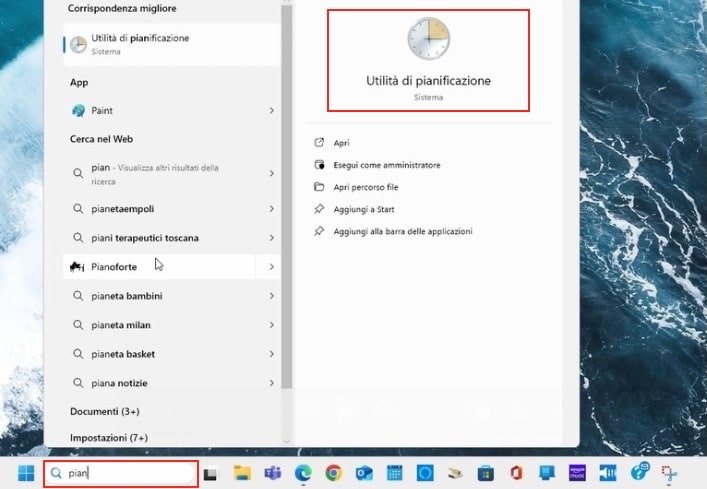The width and height of the screenshot is (707, 489).
Task: Expand 'piani terapeutici toscana' chevron
Action: [271, 238]
